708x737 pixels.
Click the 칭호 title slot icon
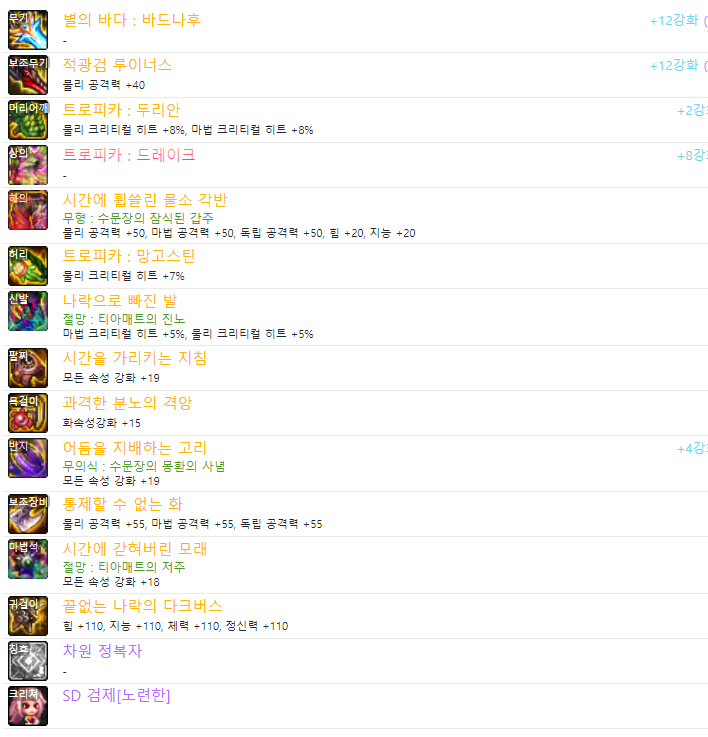28,661
